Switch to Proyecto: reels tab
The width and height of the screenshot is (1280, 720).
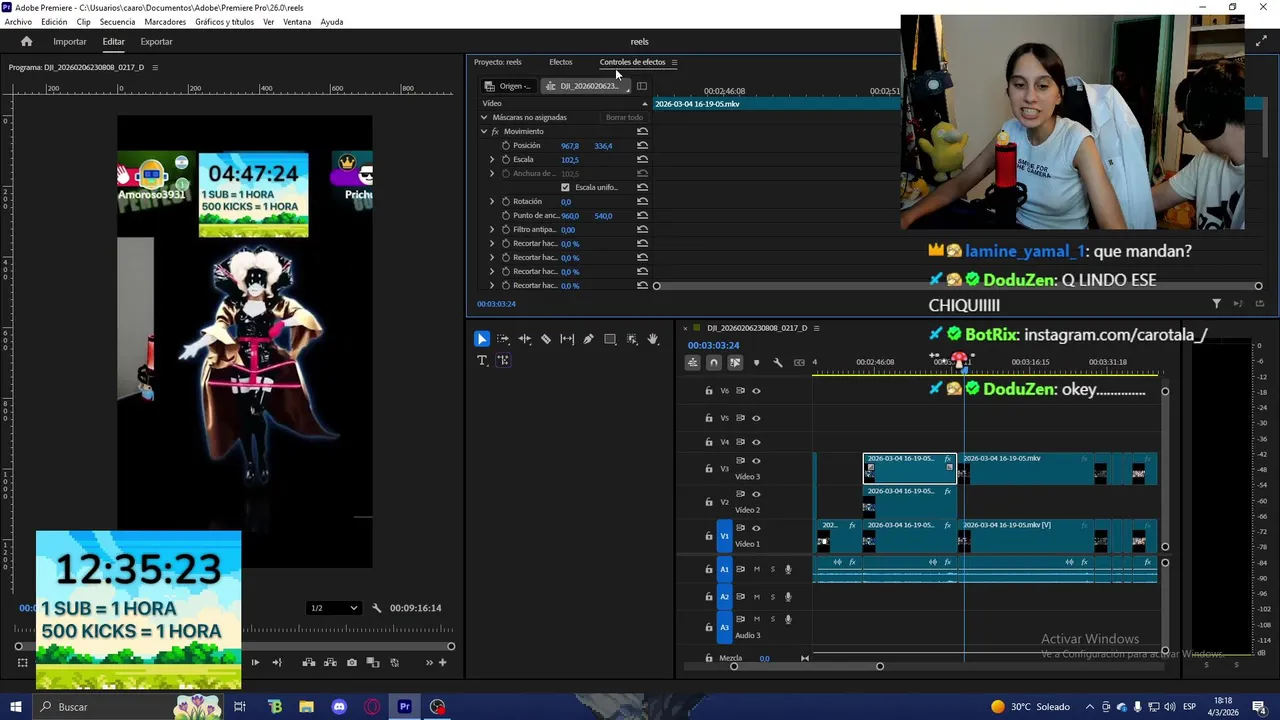[497, 62]
